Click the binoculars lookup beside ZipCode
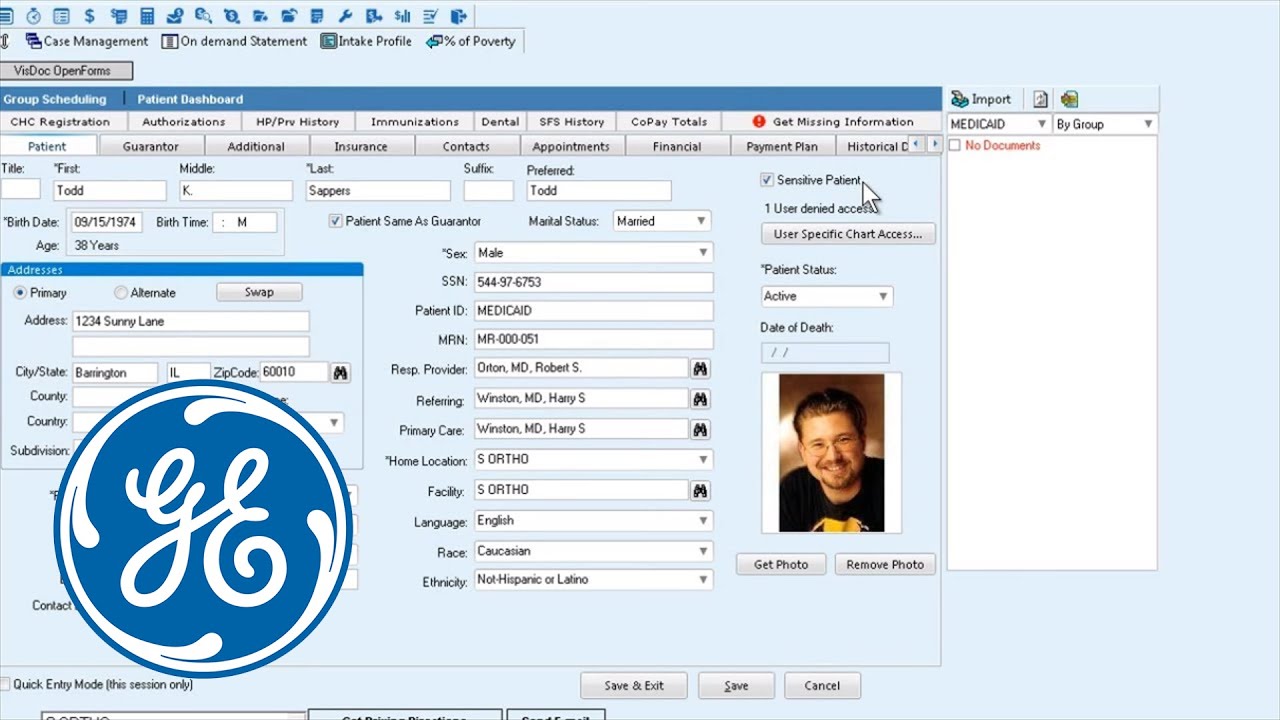 tap(340, 372)
